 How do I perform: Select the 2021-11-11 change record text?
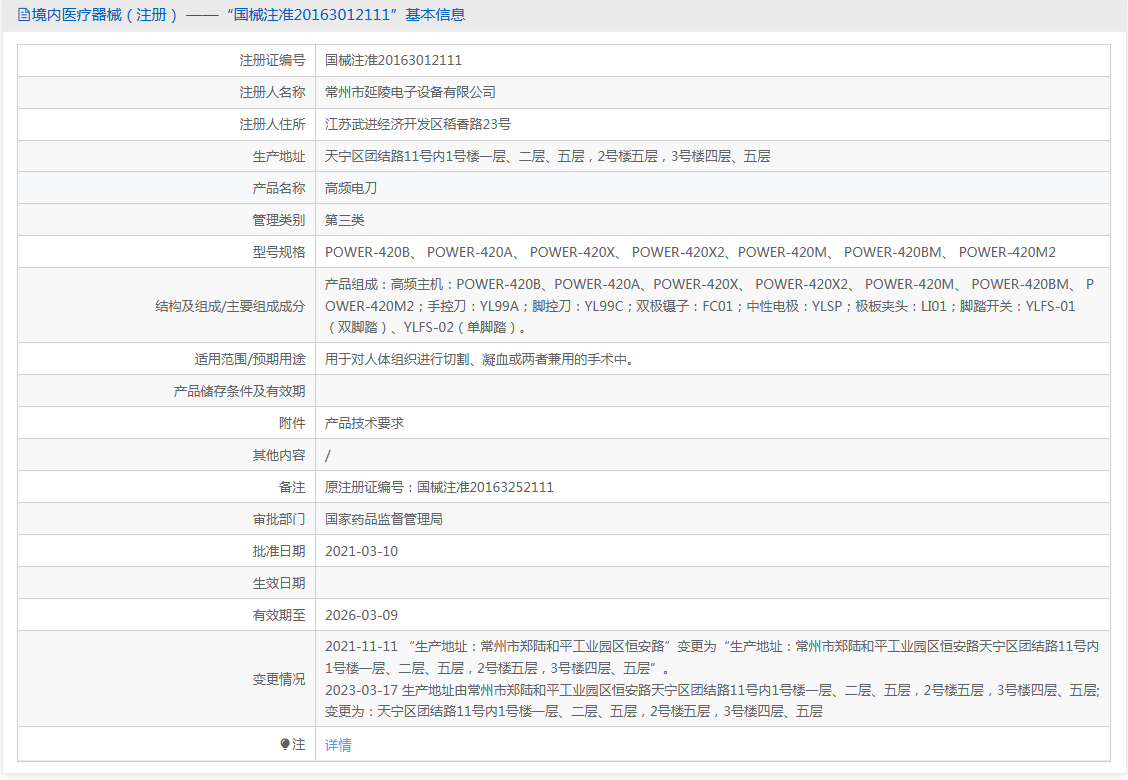tap(712, 658)
